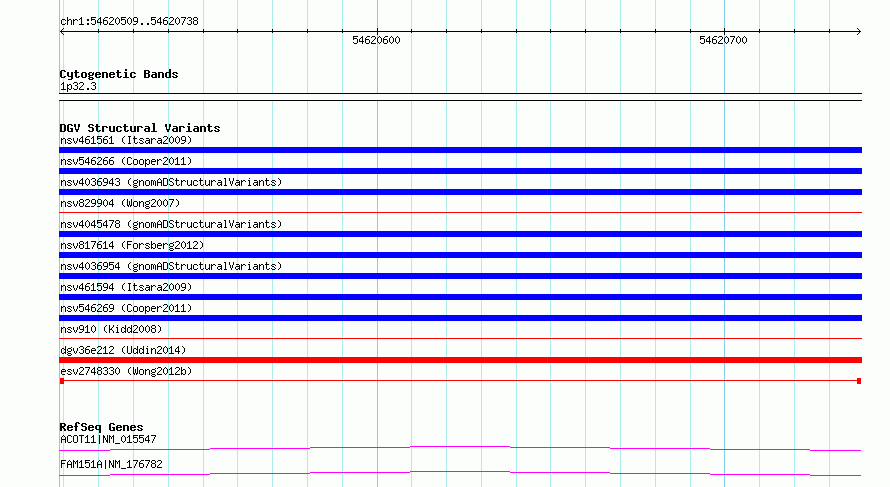
Task: Open the nsv4036954 (gnomADStructuralVariants) label
Action: 171,266
